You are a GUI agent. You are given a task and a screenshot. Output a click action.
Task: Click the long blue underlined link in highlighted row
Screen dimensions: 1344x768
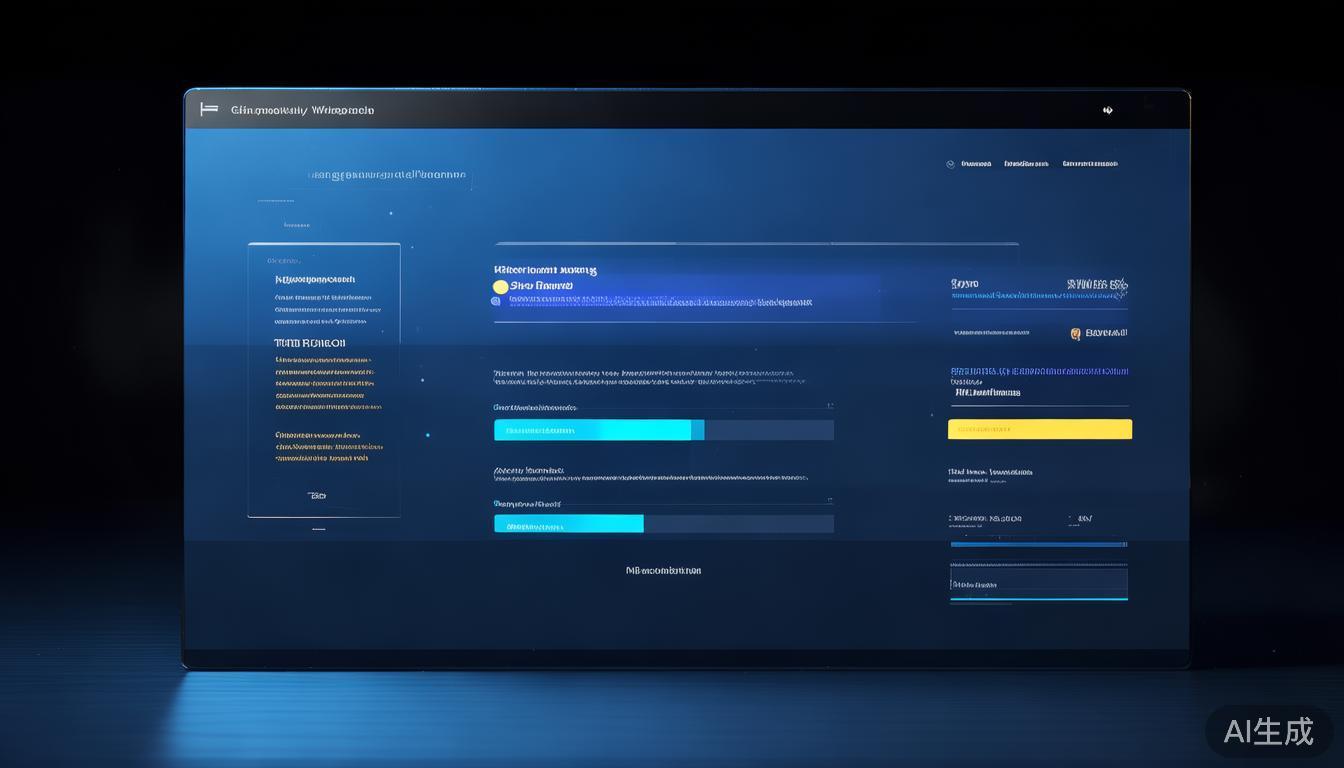(x=660, y=301)
